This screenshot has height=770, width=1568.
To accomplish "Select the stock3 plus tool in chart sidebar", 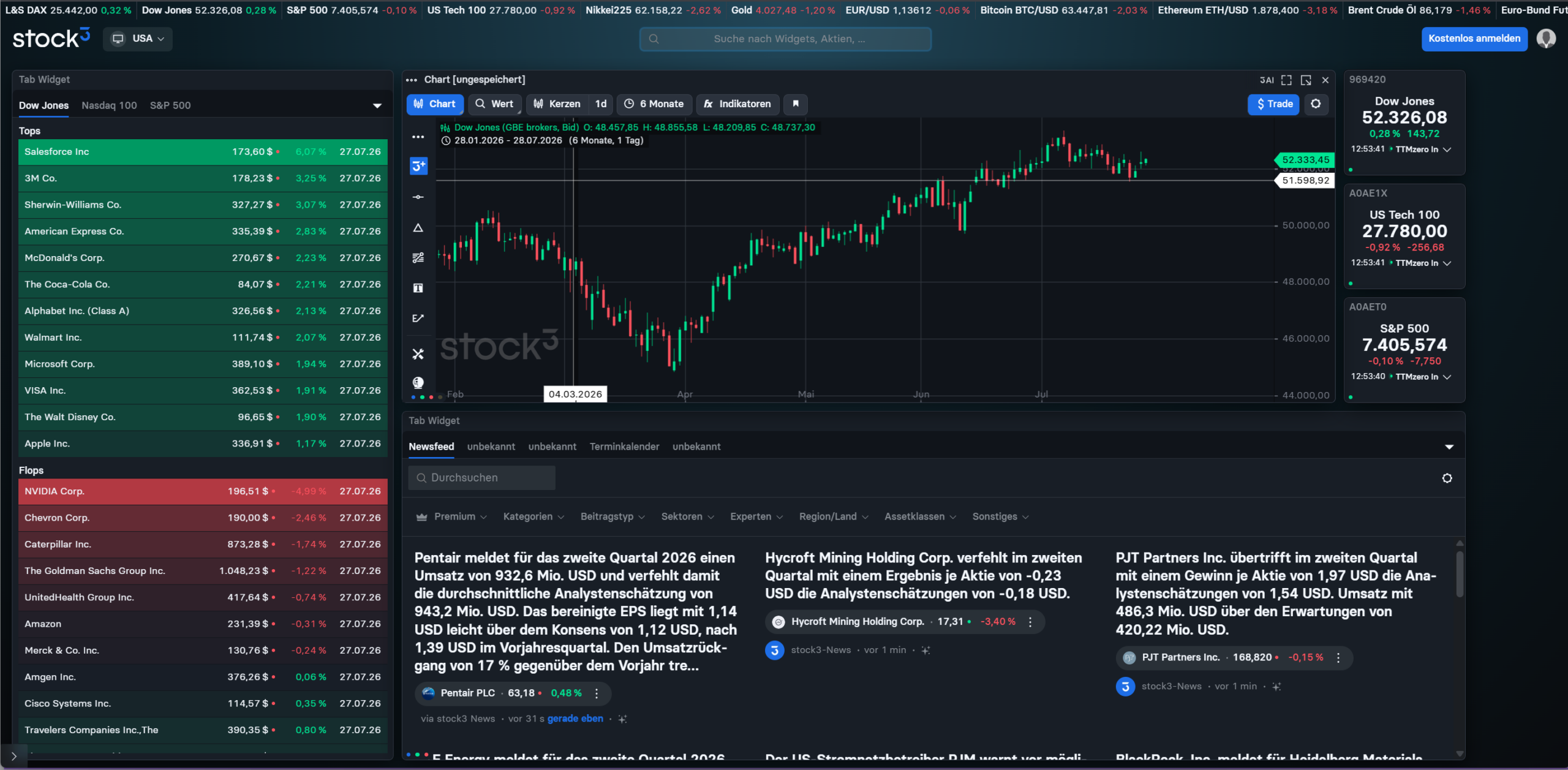I will (x=418, y=166).
